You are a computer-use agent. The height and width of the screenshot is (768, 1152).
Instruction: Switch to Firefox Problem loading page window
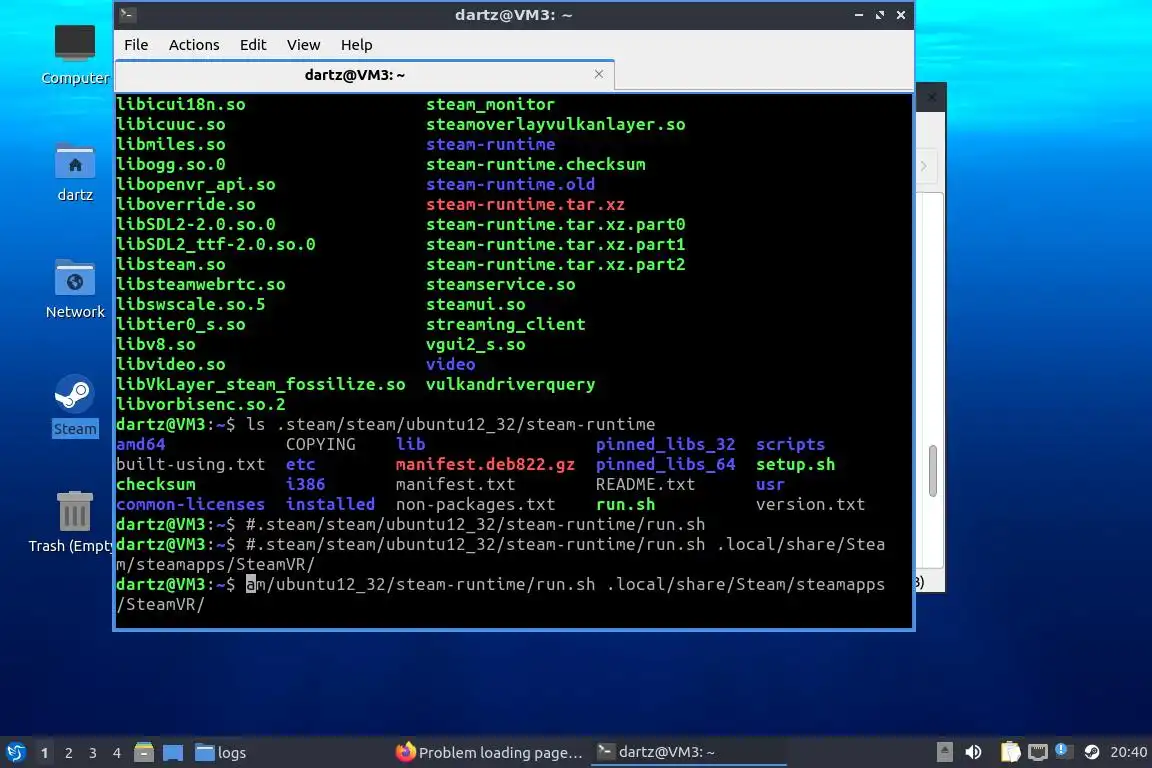coord(489,752)
